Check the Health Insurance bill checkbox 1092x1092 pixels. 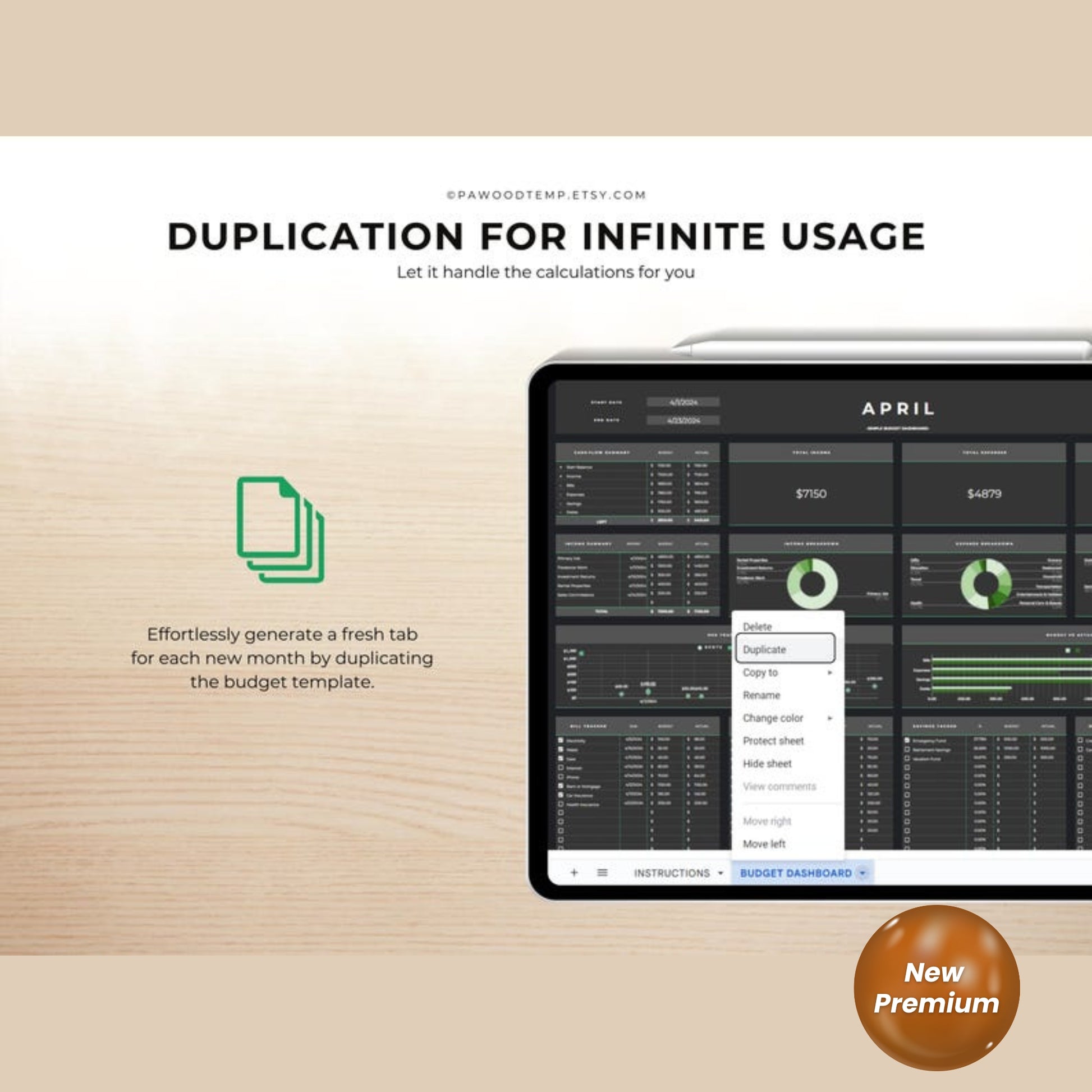coord(561,804)
